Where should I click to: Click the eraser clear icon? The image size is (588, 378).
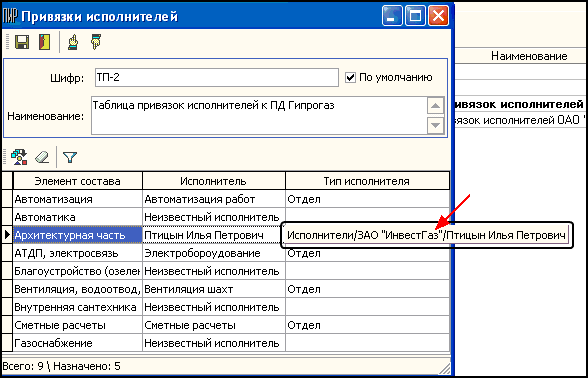point(42,157)
